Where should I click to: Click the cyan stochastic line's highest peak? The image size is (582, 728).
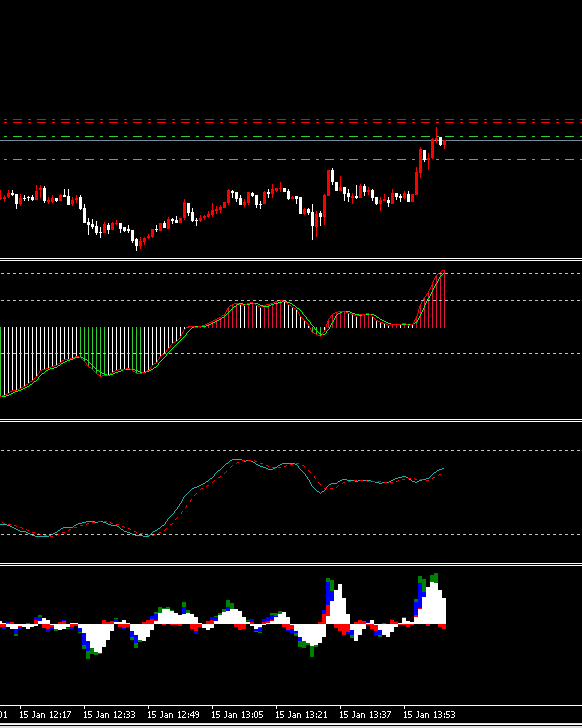[237, 460]
